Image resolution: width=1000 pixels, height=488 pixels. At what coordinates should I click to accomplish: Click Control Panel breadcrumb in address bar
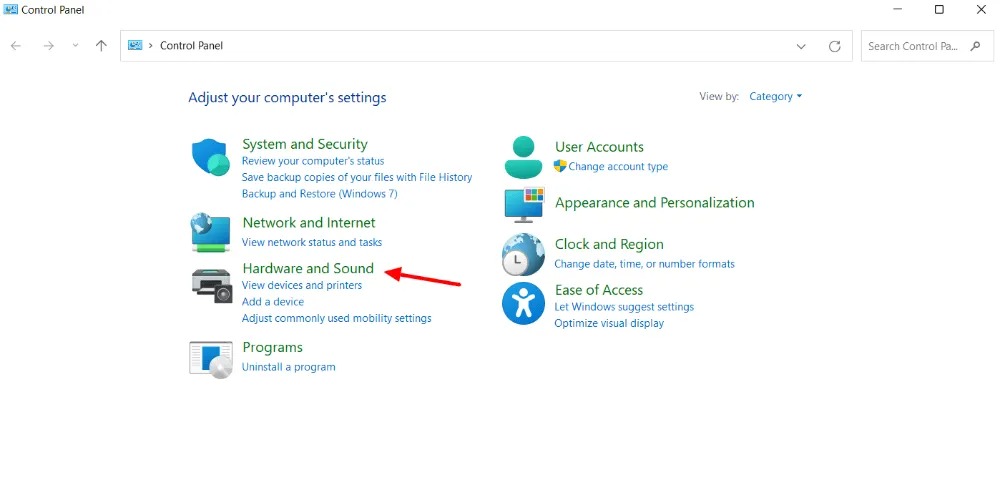click(x=191, y=46)
